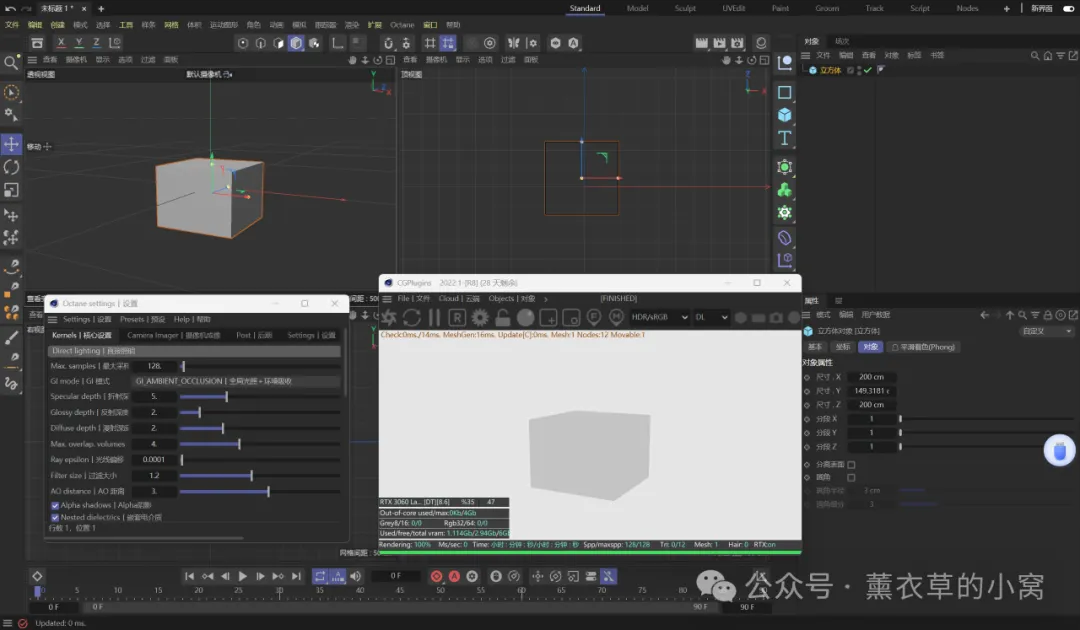Toggle Z axis lock icon
Image resolution: width=1080 pixels, height=630 pixels.
pos(96,43)
